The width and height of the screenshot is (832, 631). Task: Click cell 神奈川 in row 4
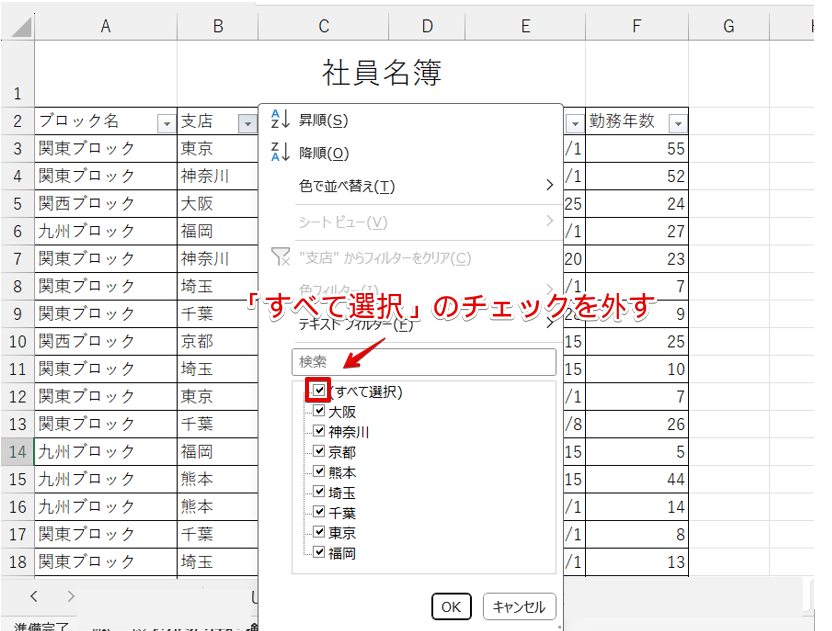[218, 176]
